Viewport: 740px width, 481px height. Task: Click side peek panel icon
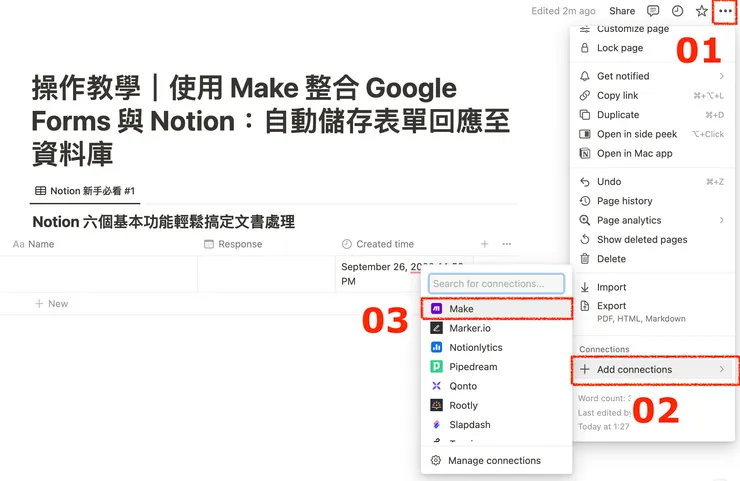pos(584,134)
